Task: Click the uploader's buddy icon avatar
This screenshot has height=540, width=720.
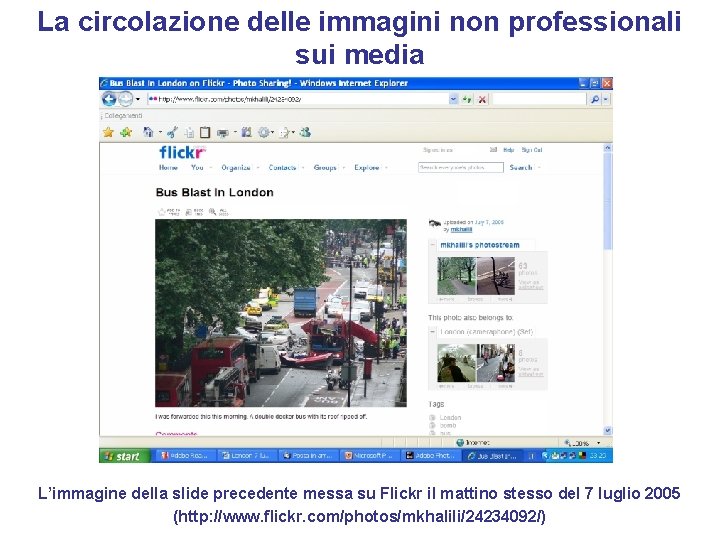Action: click(434, 224)
